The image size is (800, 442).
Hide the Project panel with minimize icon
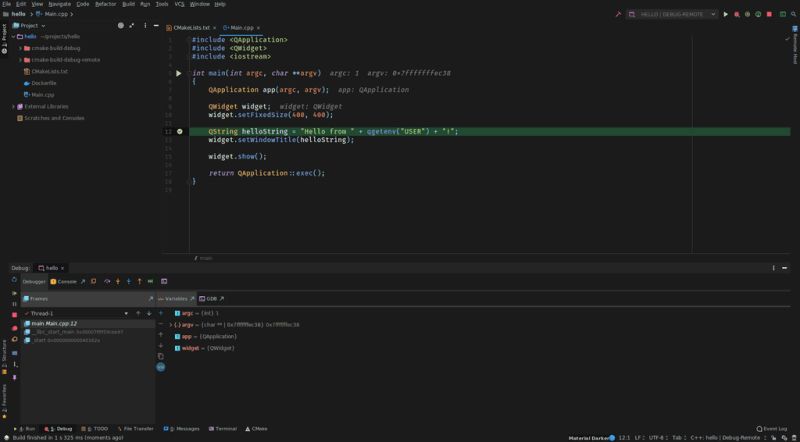tap(156, 26)
